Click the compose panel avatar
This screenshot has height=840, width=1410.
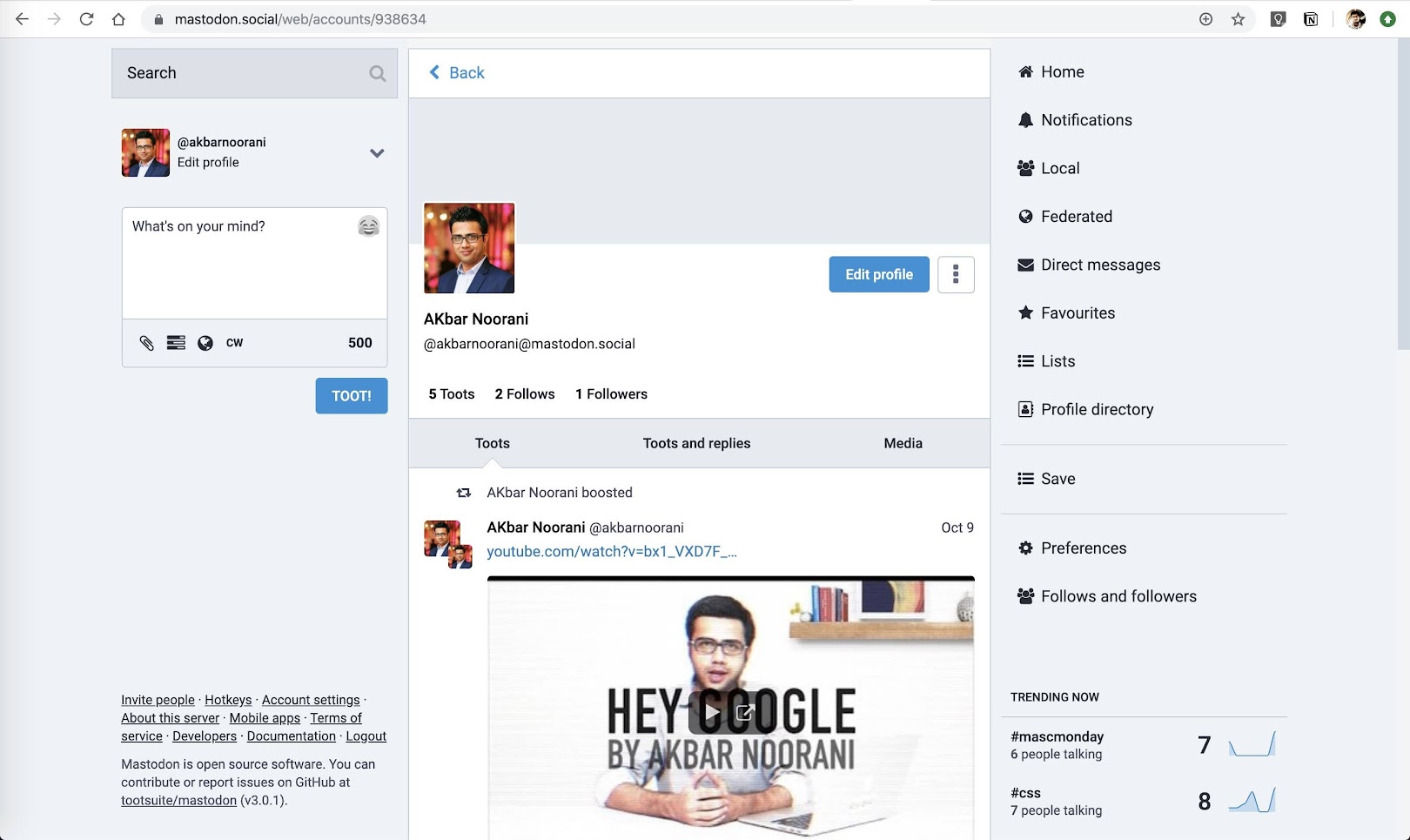click(x=145, y=153)
